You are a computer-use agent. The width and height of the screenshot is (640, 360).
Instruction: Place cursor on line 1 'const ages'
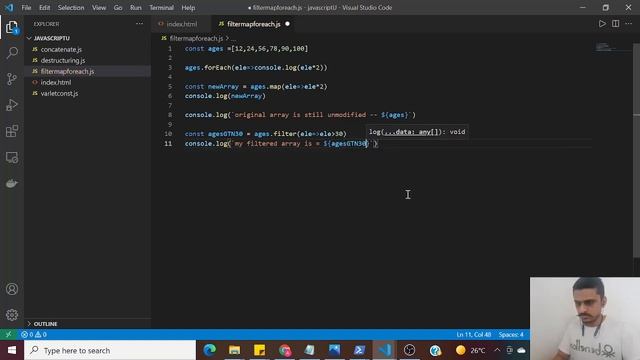[204, 48]
